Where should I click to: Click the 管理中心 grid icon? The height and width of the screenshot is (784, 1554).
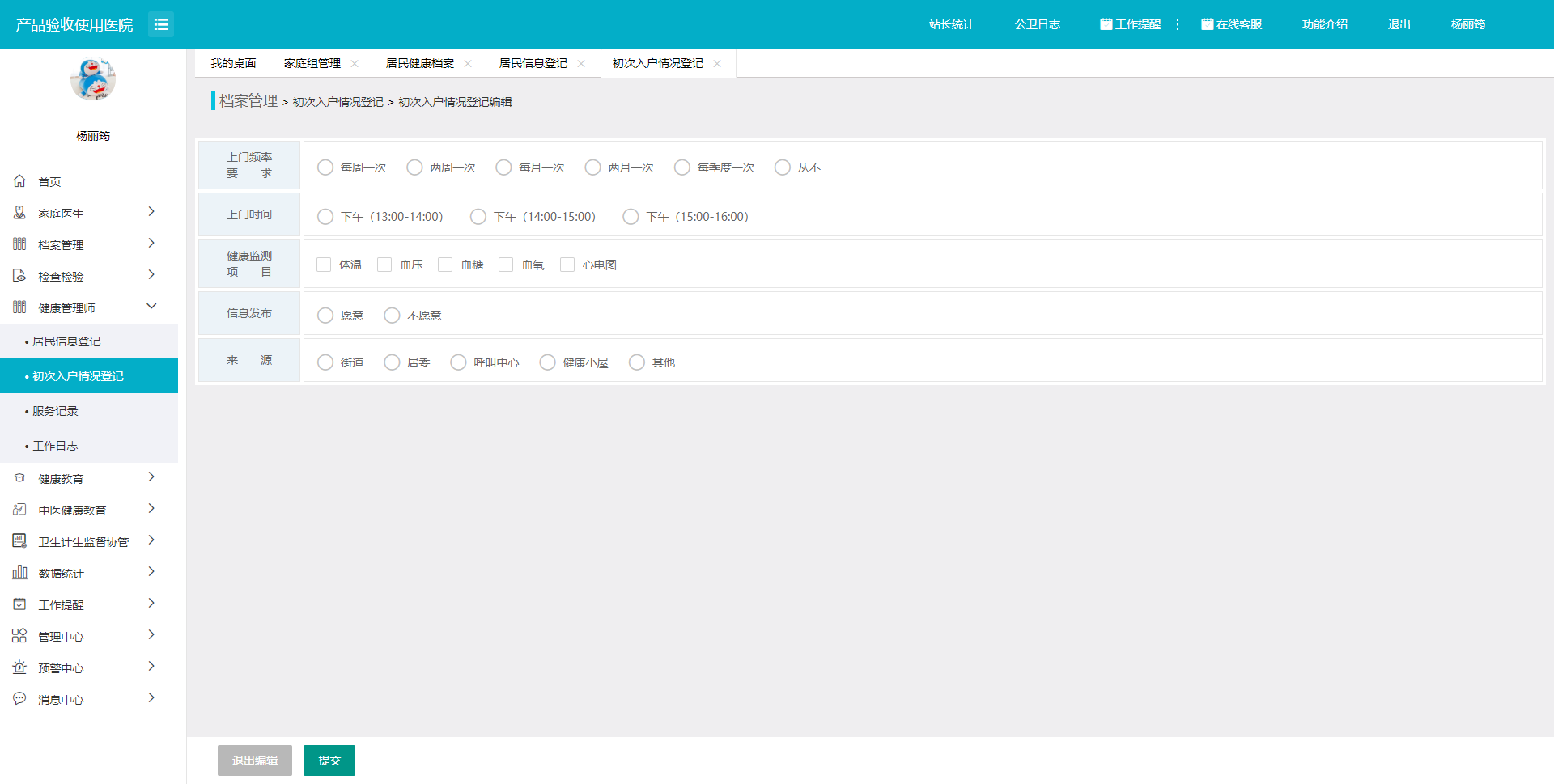(19, 636)
